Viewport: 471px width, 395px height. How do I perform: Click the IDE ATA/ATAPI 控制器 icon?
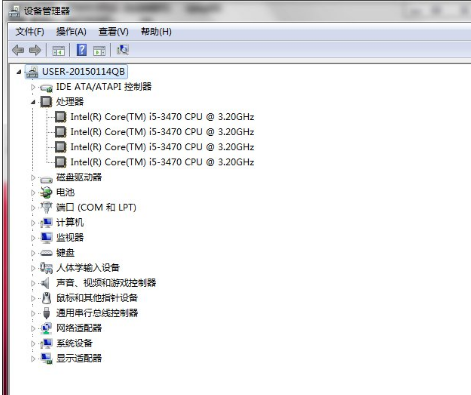click(x=46, y=88)
